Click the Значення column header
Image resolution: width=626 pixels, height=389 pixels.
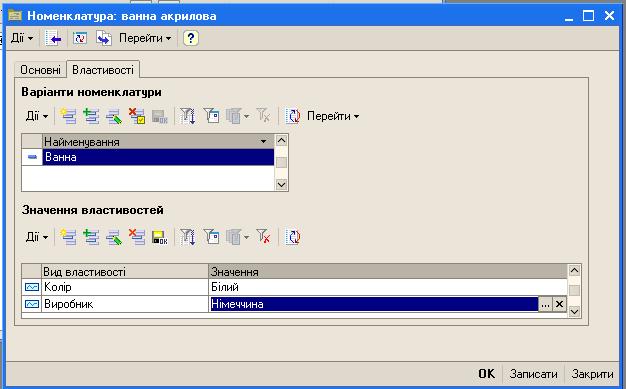point(388,272)
